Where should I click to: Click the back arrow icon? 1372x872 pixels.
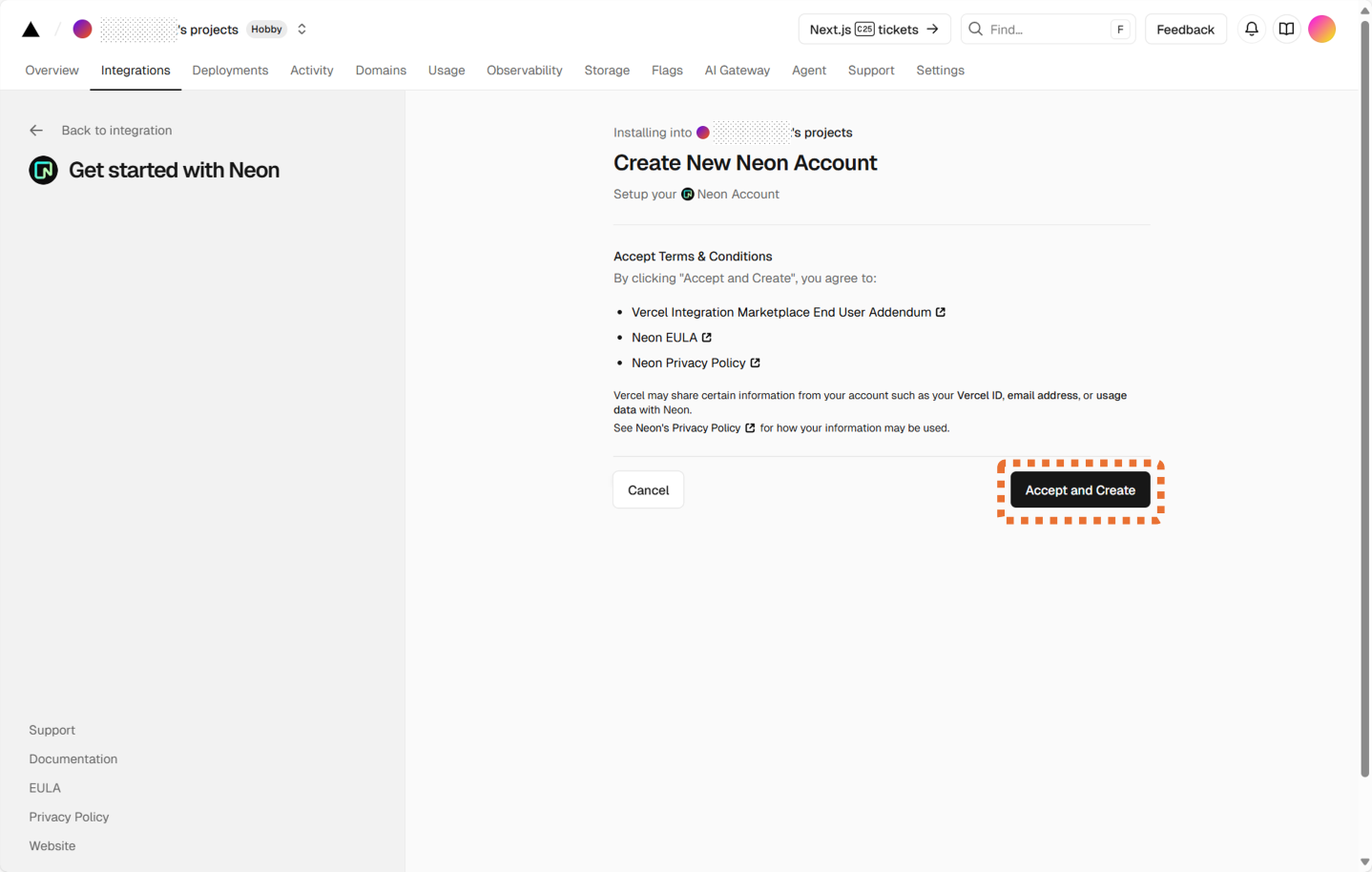pyautogui.click(x=36, y=131)
